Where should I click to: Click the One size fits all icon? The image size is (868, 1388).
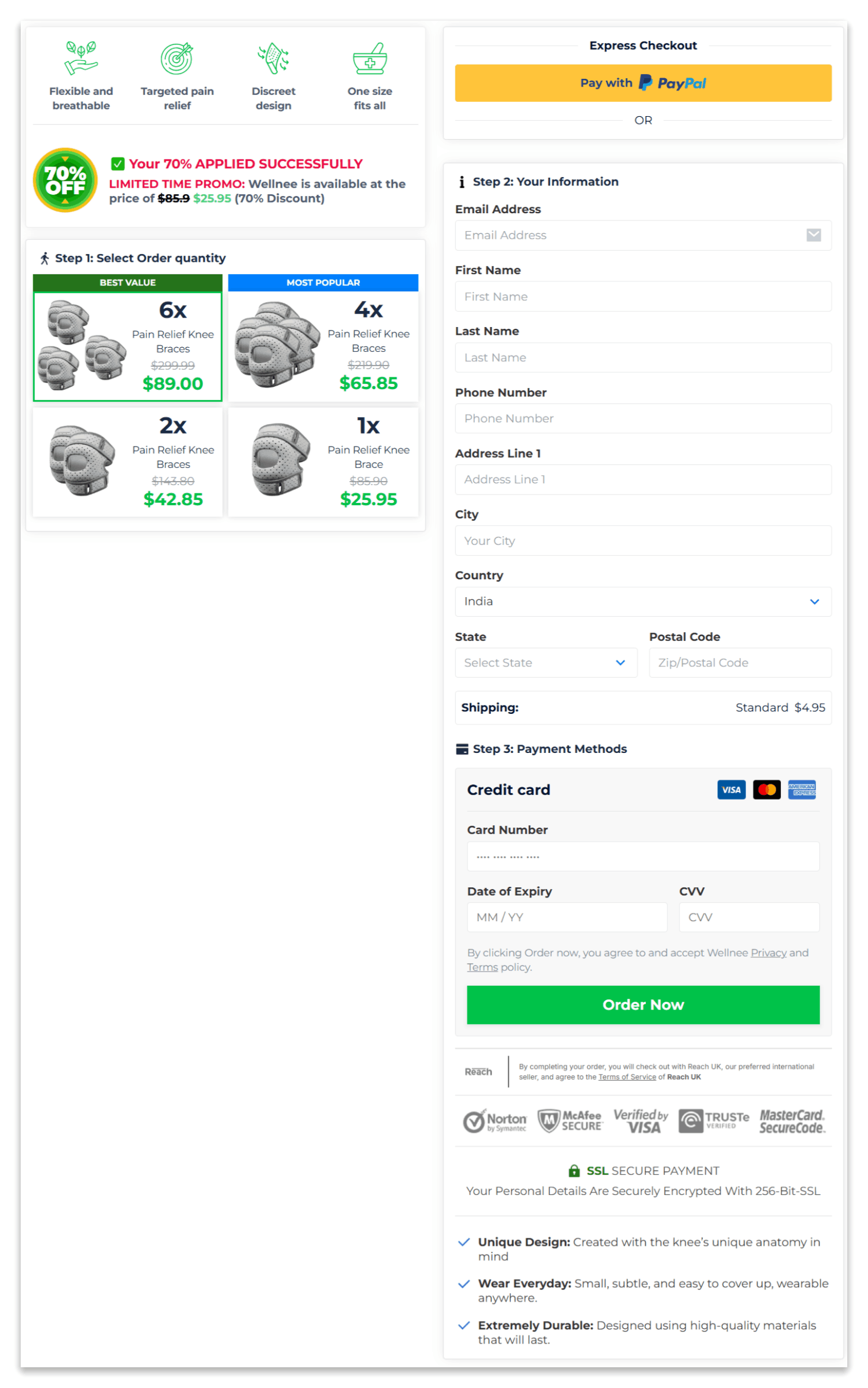(369, 59)
